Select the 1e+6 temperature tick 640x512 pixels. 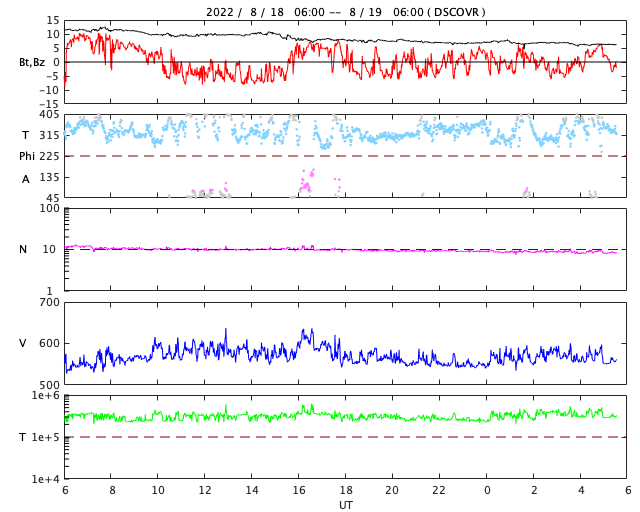click(46, 396)
